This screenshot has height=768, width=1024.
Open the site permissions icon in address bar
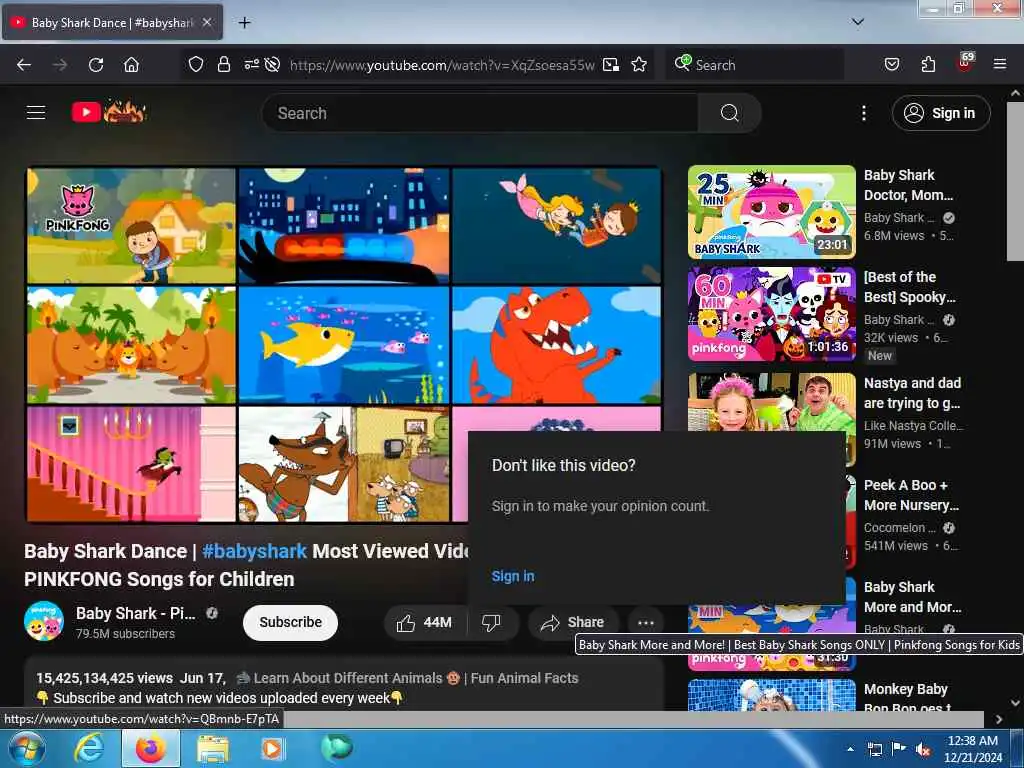[251, 65]
